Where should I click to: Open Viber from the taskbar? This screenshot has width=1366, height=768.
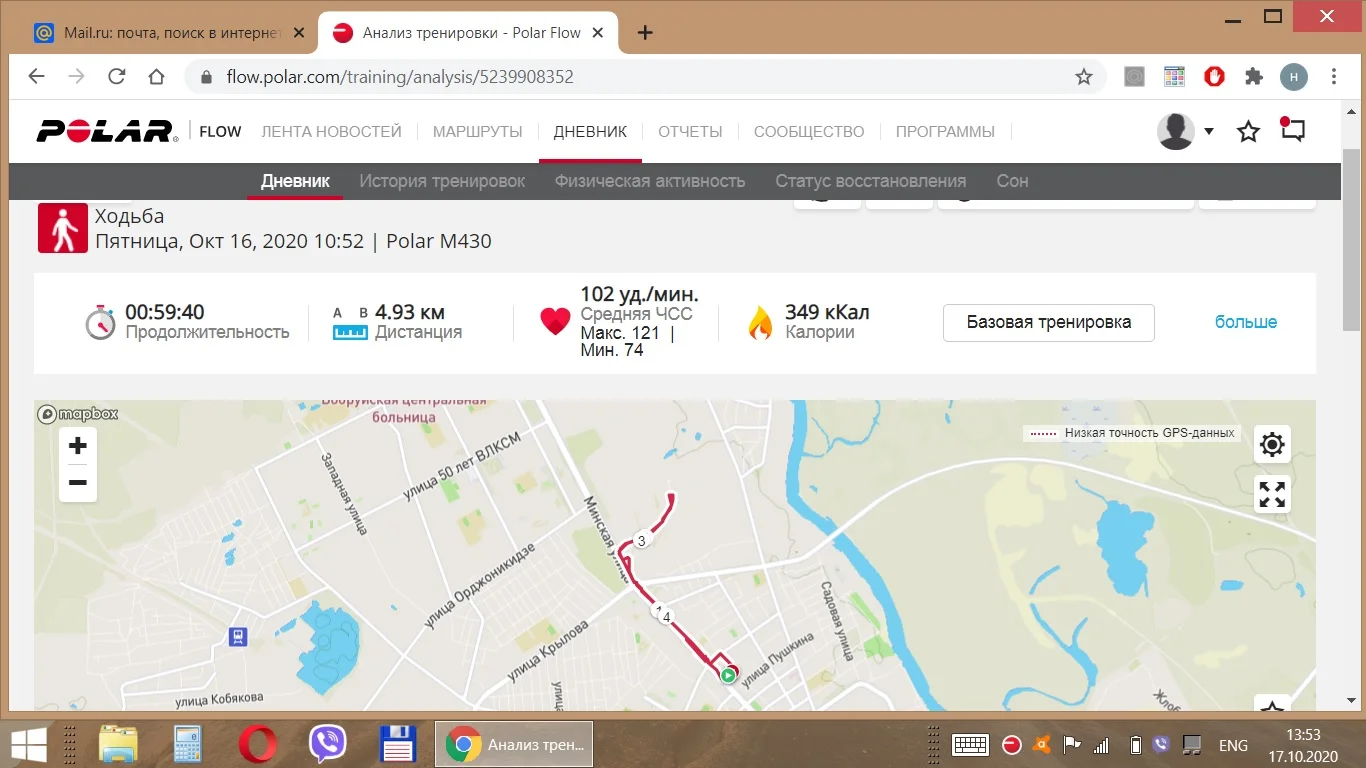point(328,745)
